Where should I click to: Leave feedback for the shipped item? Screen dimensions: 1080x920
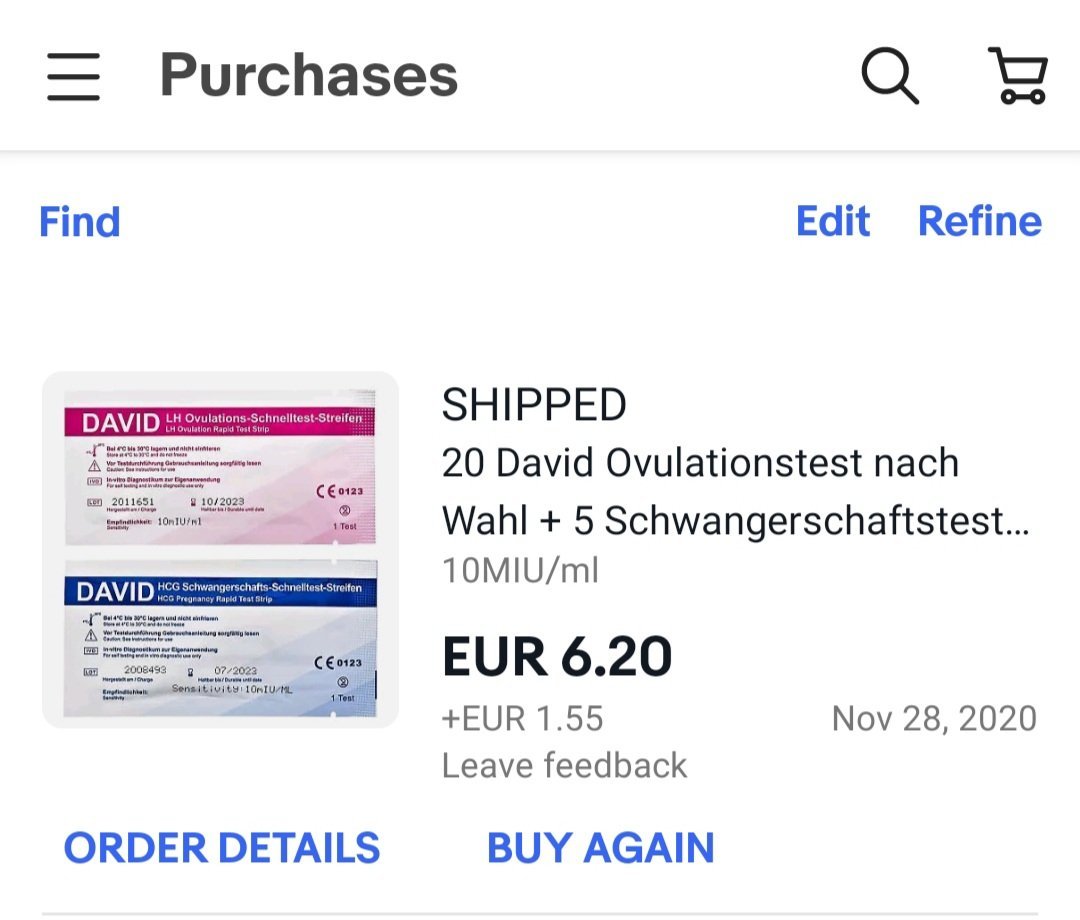(x=564, y=765)
